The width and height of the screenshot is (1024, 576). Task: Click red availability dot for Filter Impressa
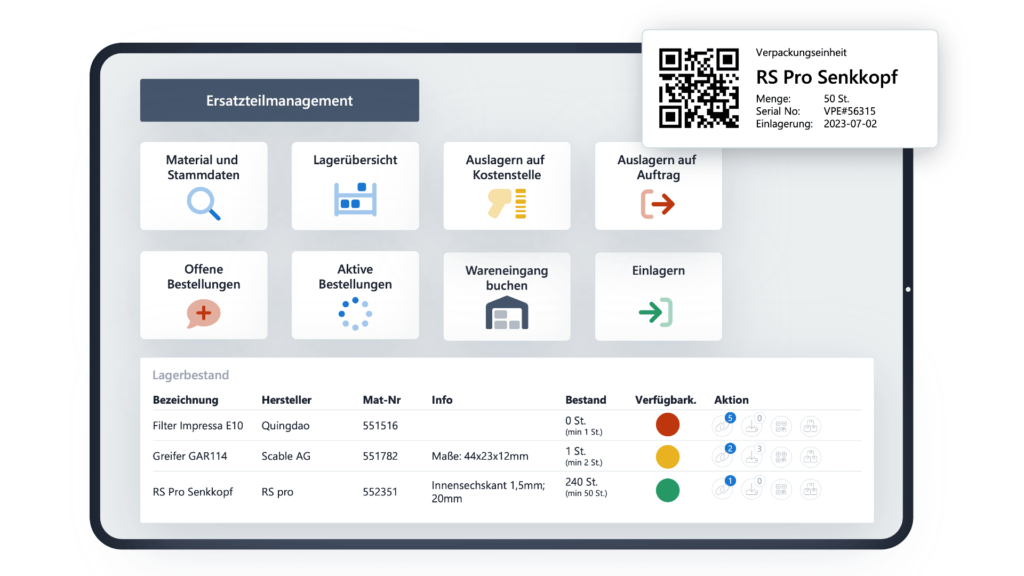pyautogui.click(x=667, y=425)
